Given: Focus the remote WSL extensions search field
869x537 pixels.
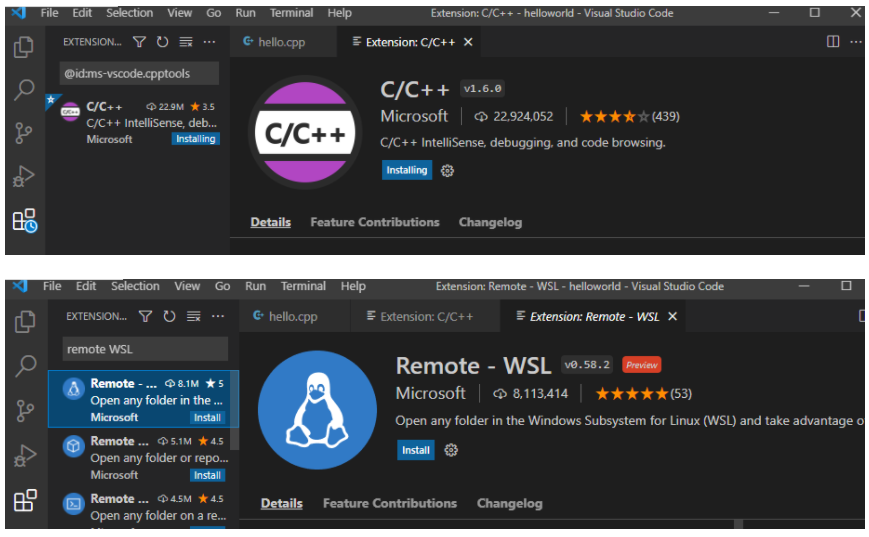Looking at the screenshot, I should coord(145,349).
